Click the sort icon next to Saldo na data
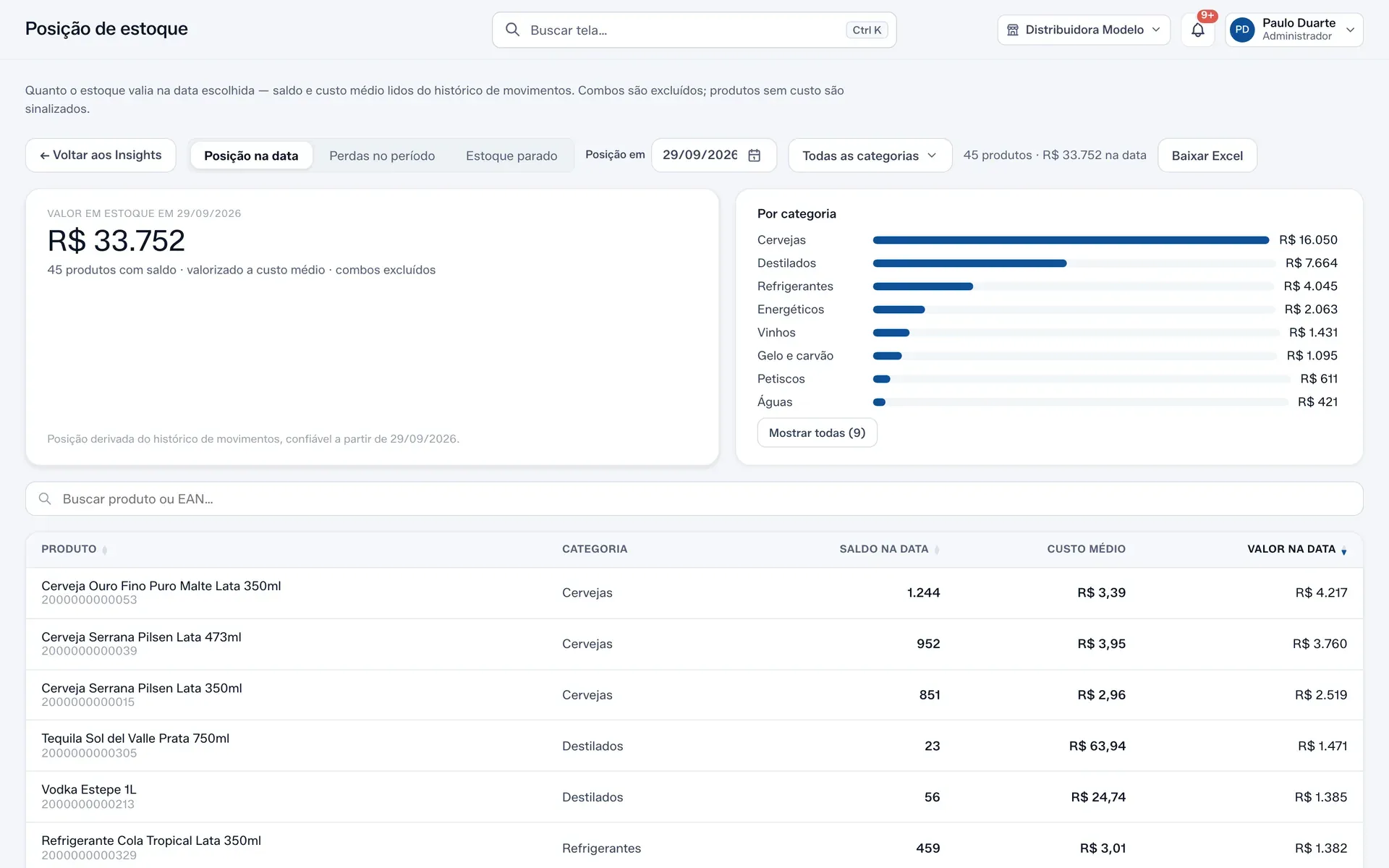Viewport: 1389px width, 868px height. pyautogui.click(x=937, y=550)
